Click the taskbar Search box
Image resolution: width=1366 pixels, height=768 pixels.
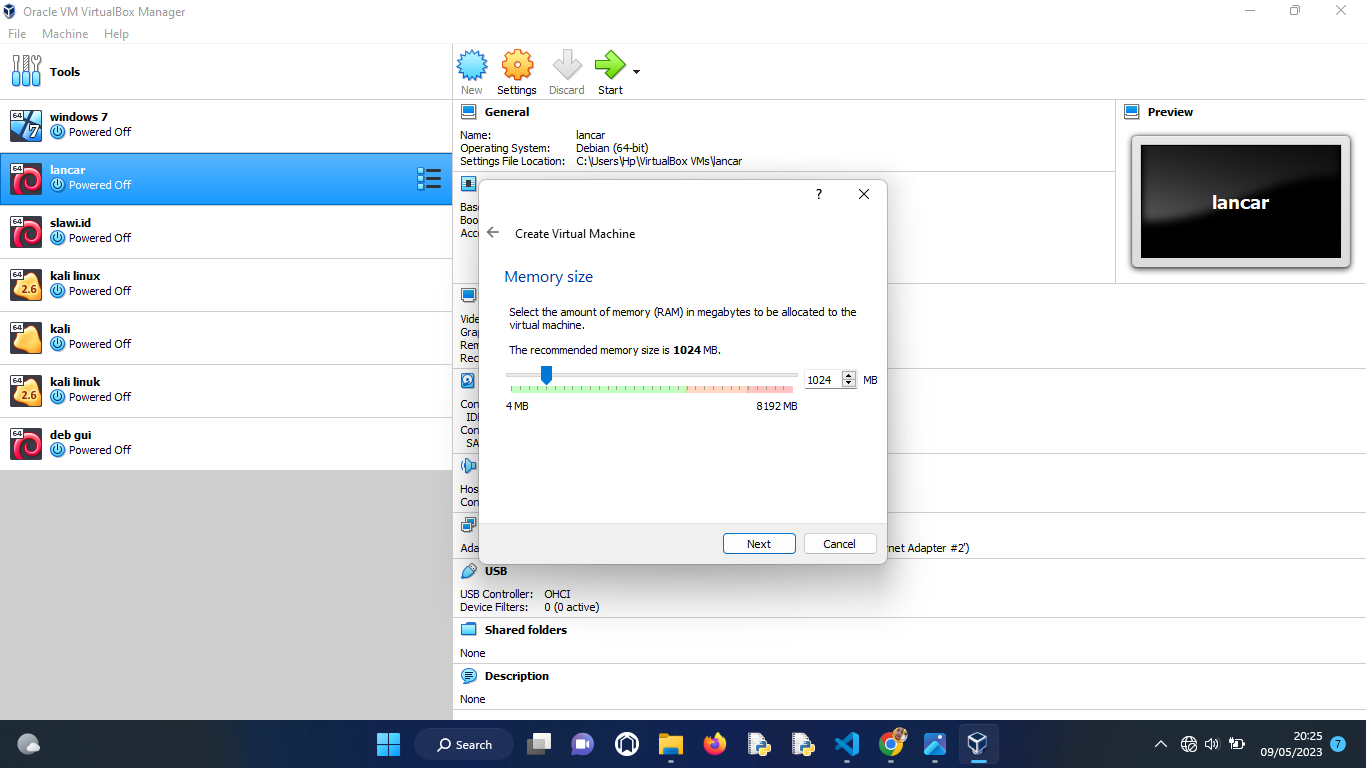tap(465, 744)
